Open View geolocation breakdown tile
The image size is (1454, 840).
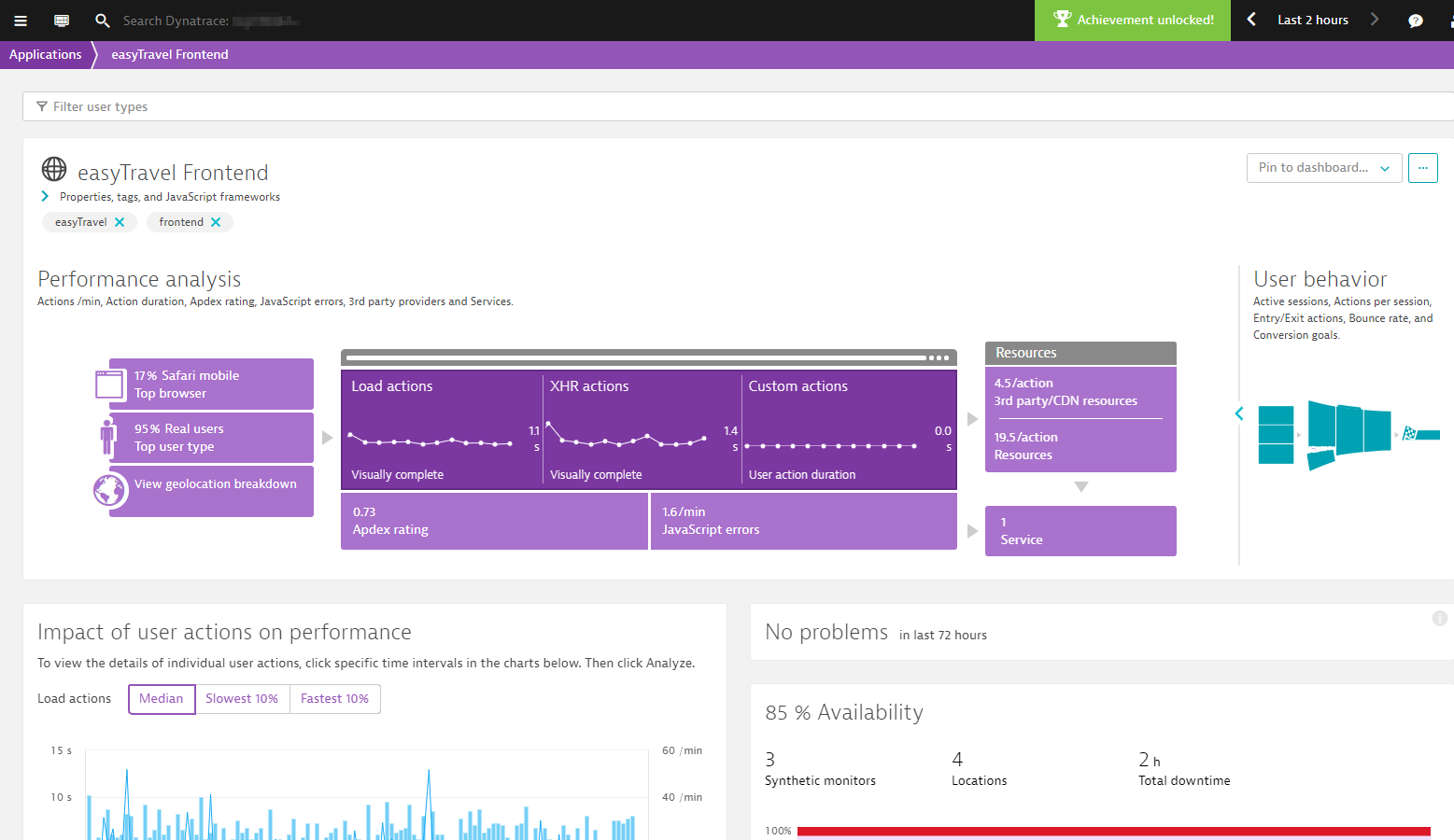211,491
